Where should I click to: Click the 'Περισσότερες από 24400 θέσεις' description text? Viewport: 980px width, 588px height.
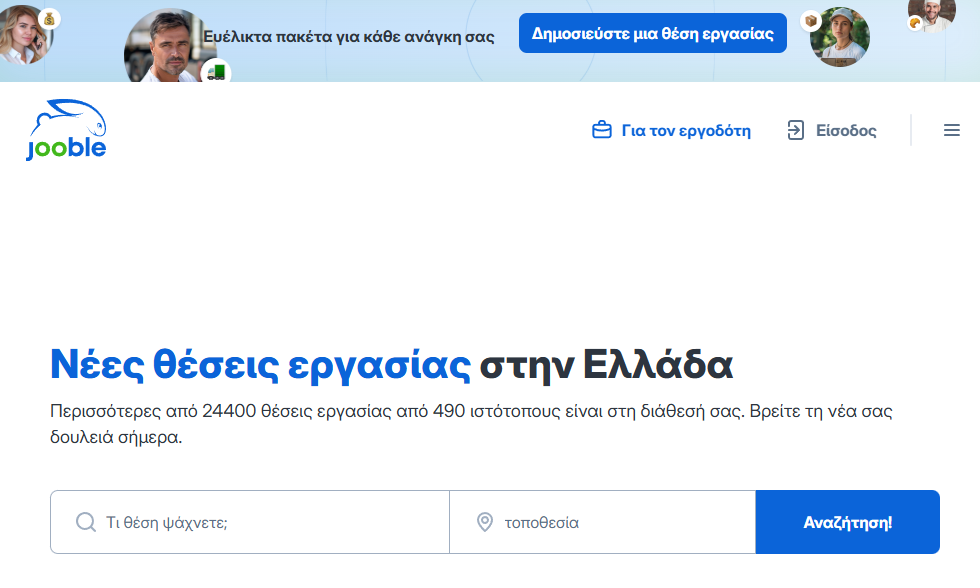pyautogui.click(x=471, y=424)
